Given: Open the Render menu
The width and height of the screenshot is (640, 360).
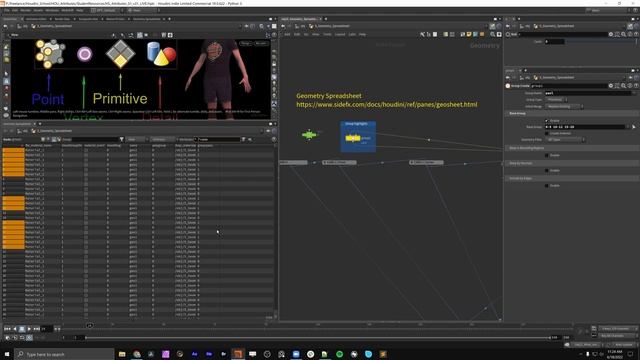Looking at the screenshot, I should (x=25, y=10).
